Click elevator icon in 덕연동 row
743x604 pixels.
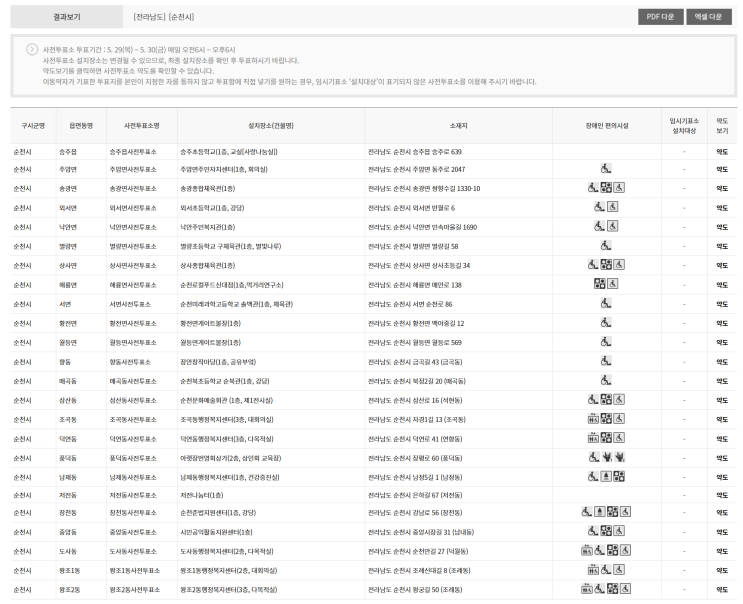(593, 438)
